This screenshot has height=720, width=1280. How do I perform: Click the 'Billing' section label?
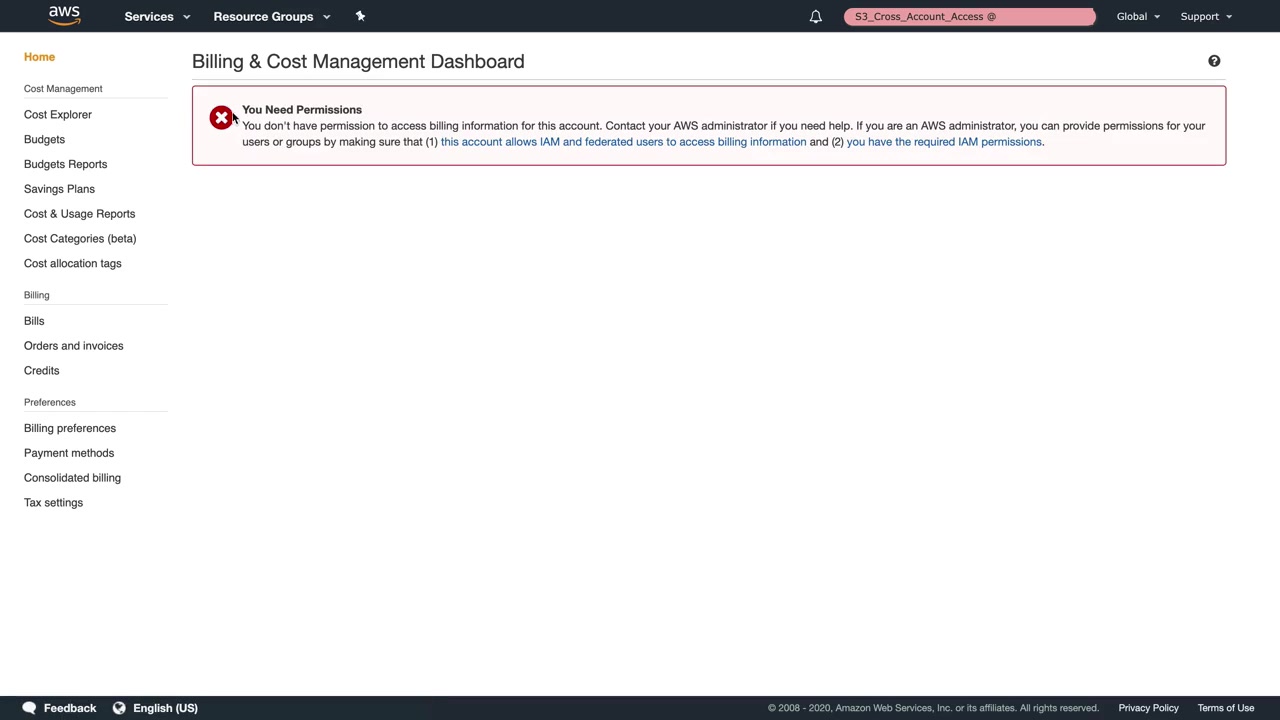36,295
